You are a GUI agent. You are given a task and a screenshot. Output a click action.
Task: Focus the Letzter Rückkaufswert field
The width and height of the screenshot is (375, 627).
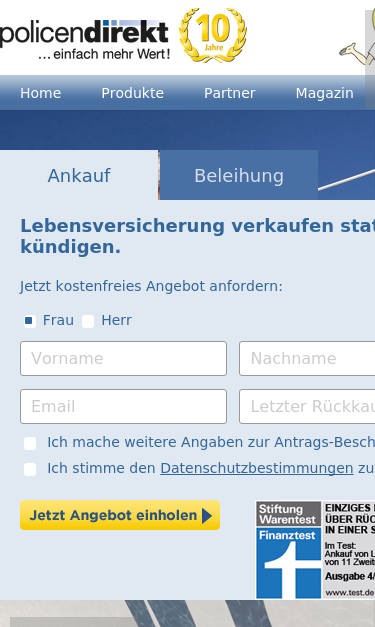point(307,407)
